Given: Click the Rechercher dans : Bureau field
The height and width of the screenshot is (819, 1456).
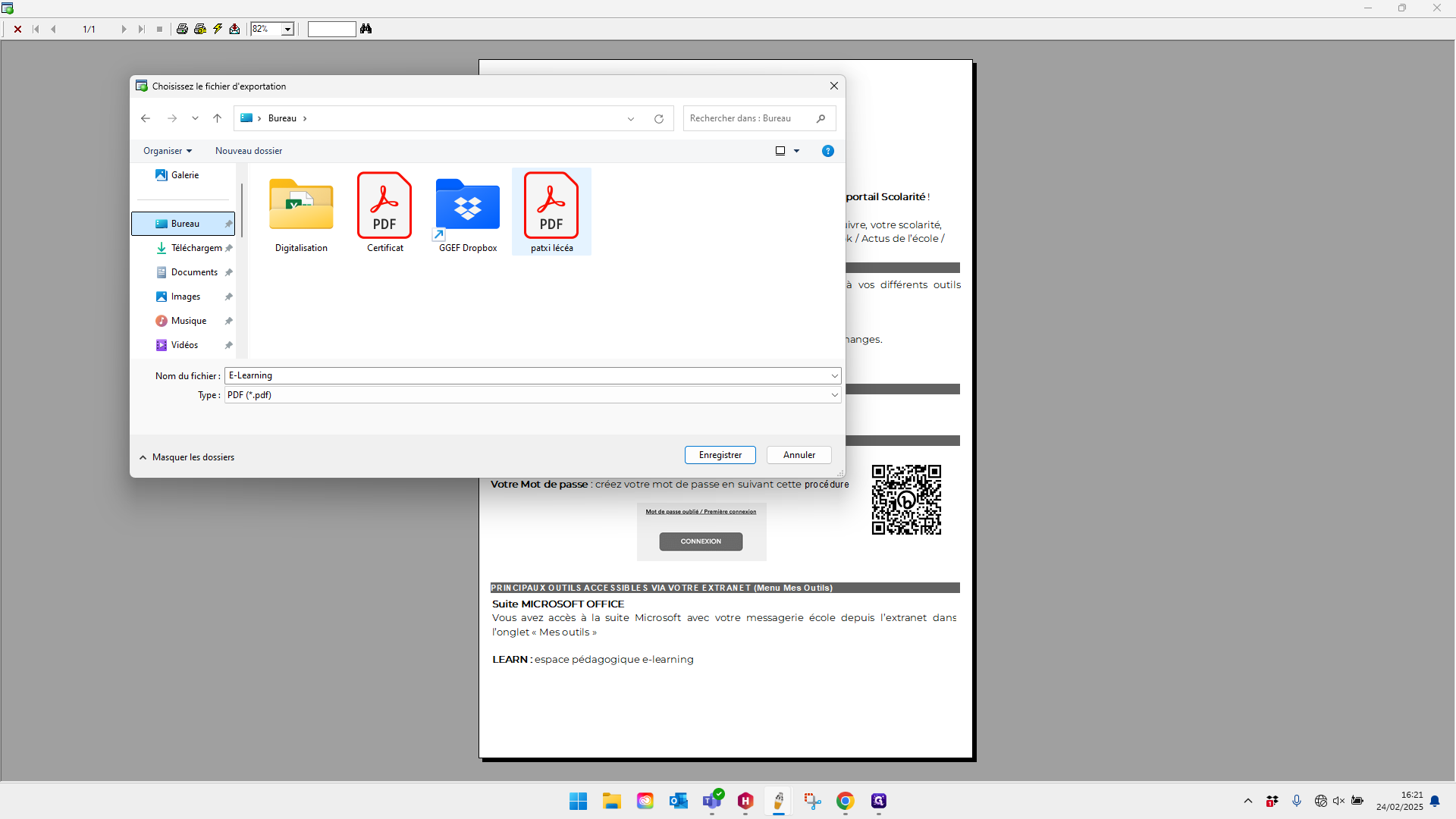Looking at the screenshot, I should [759, 118].
